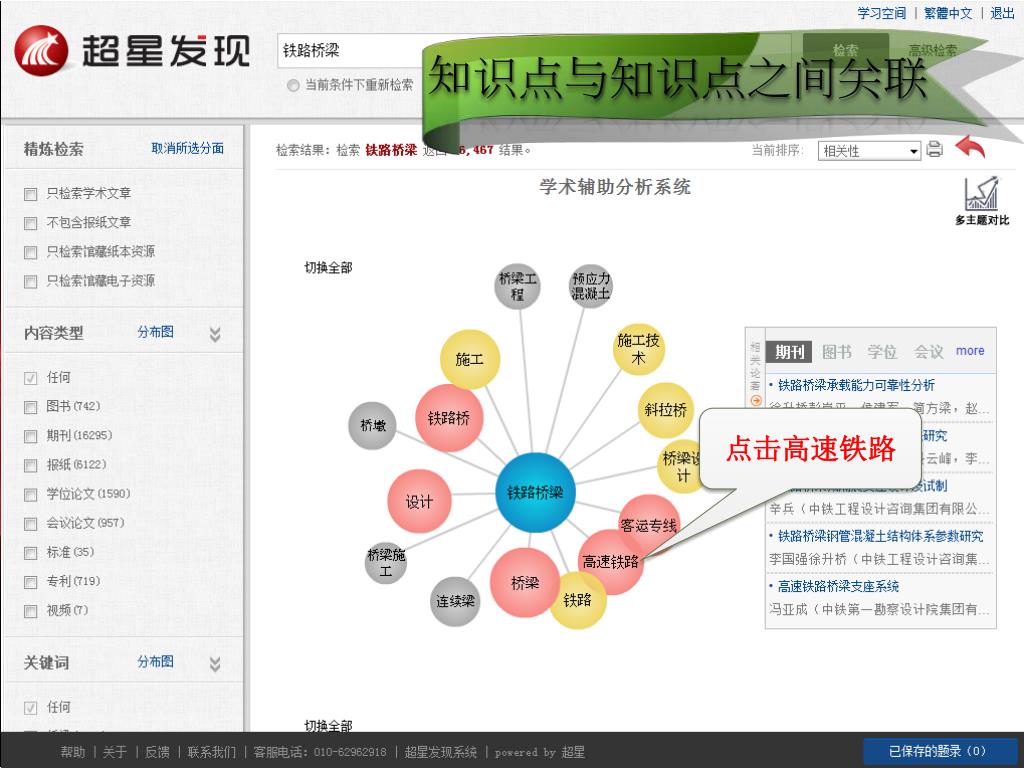
Task: Click 关于 in footer
Action: (x=115, y=752)
